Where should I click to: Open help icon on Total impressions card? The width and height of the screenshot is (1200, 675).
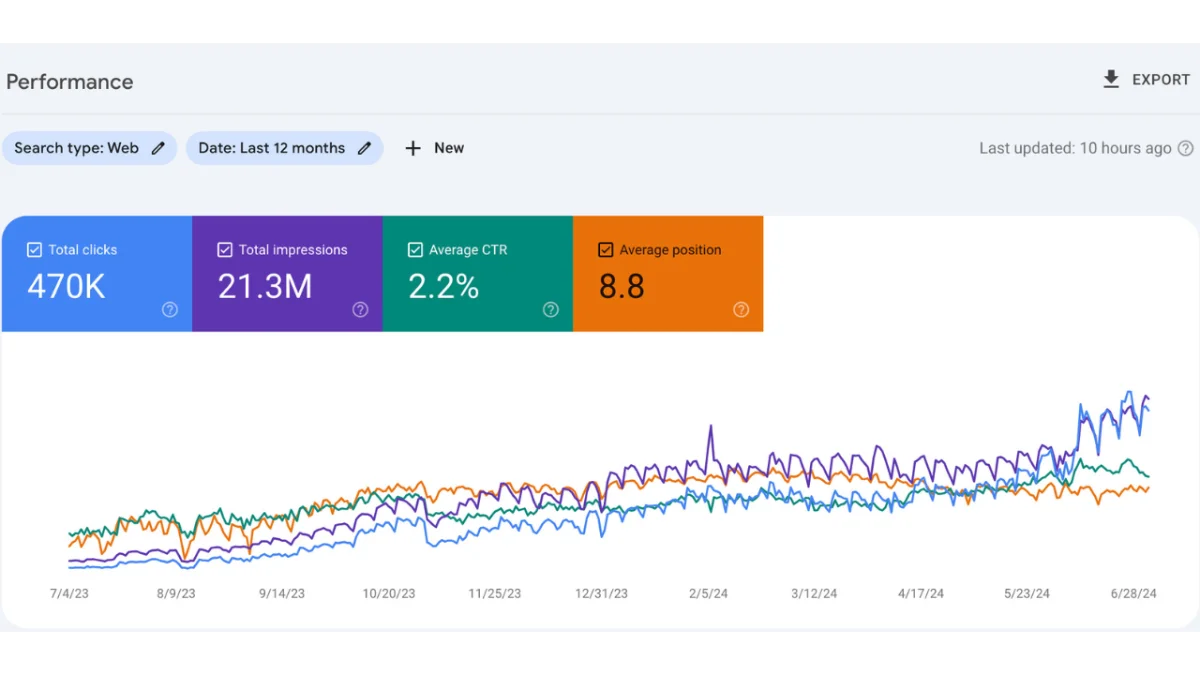(x=360, y=310)
